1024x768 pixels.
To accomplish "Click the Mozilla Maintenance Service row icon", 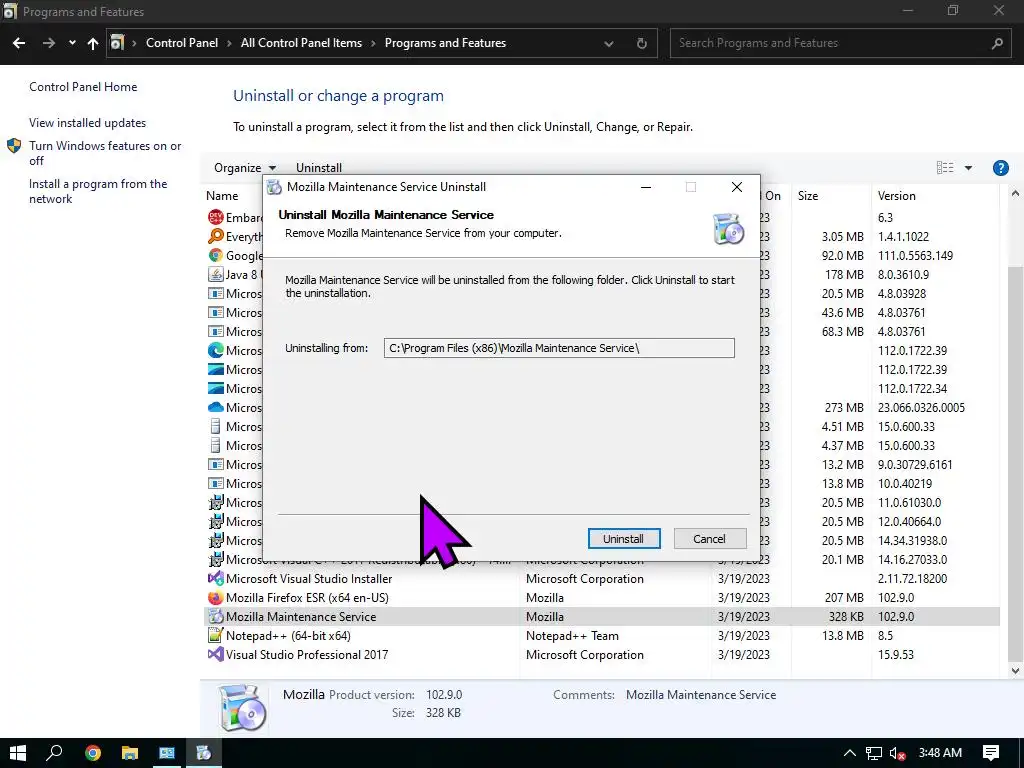I will click(215, 616).
